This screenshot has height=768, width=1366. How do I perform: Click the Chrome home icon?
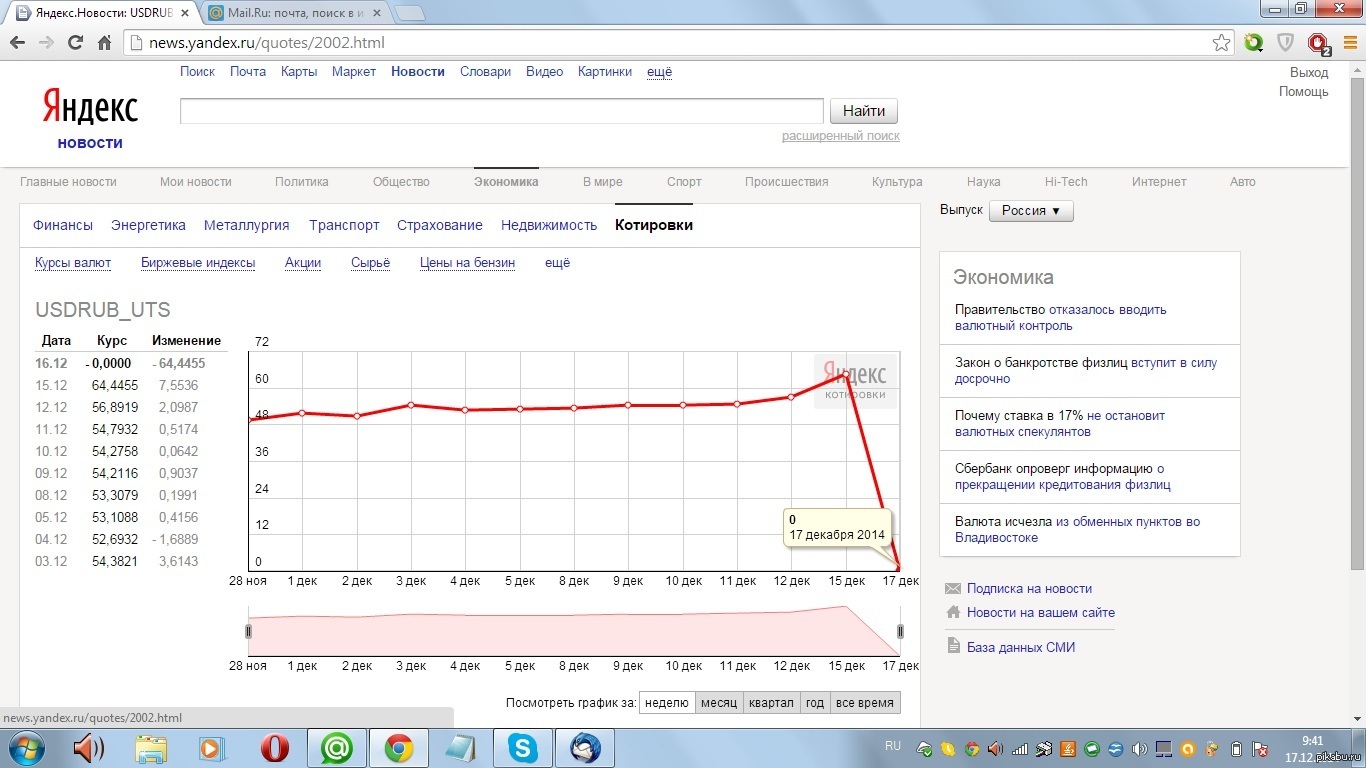104,43
